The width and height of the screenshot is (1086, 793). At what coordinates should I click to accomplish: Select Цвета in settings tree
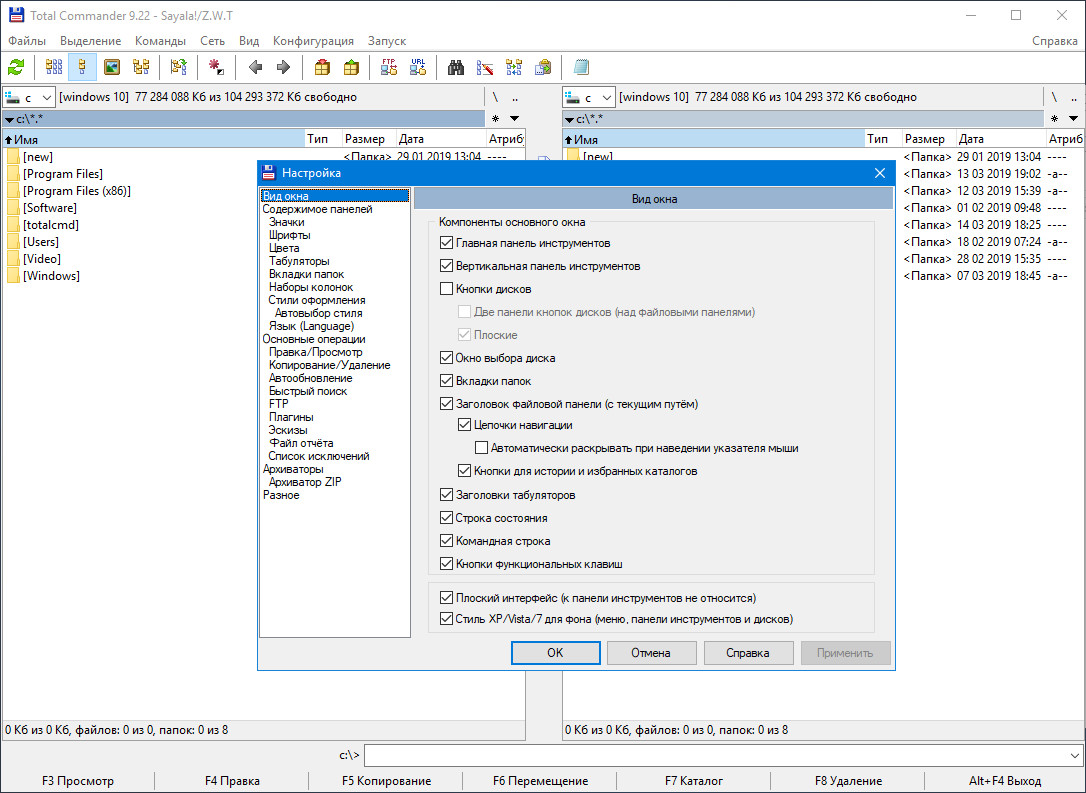(x=284, y=248)
